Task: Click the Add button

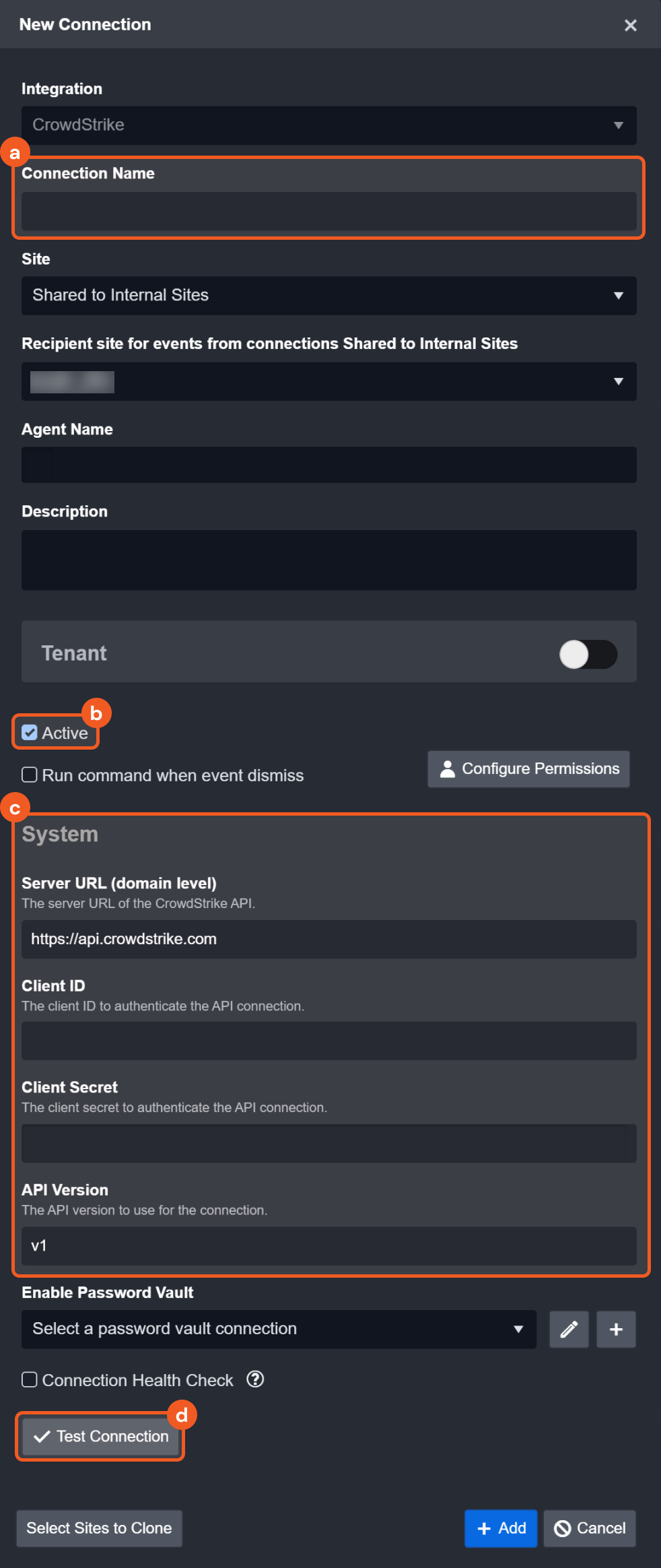Action: pyautogui.click(x=500, y=1528)
